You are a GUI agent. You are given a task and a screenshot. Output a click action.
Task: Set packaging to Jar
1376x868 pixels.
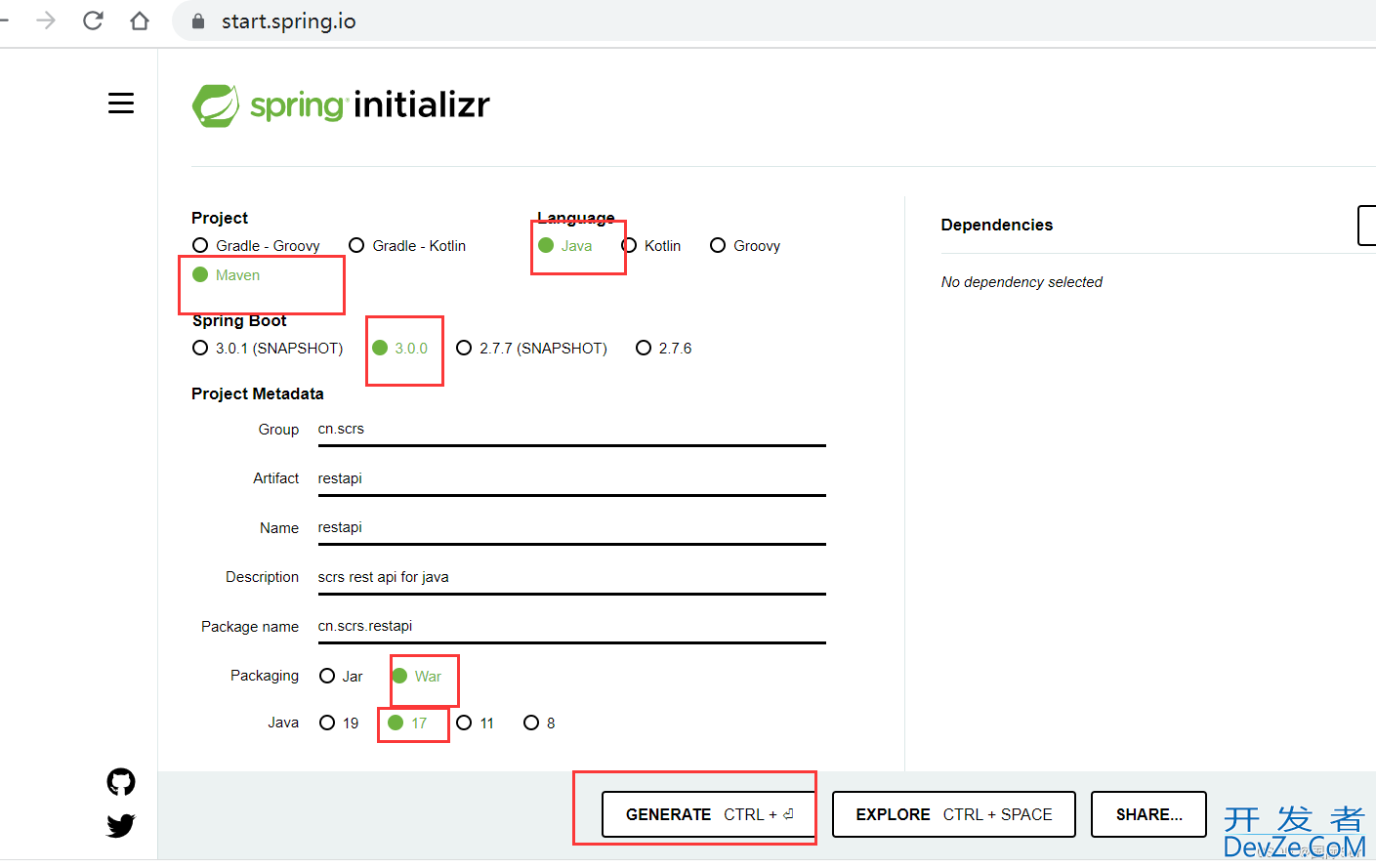(341, 677)
